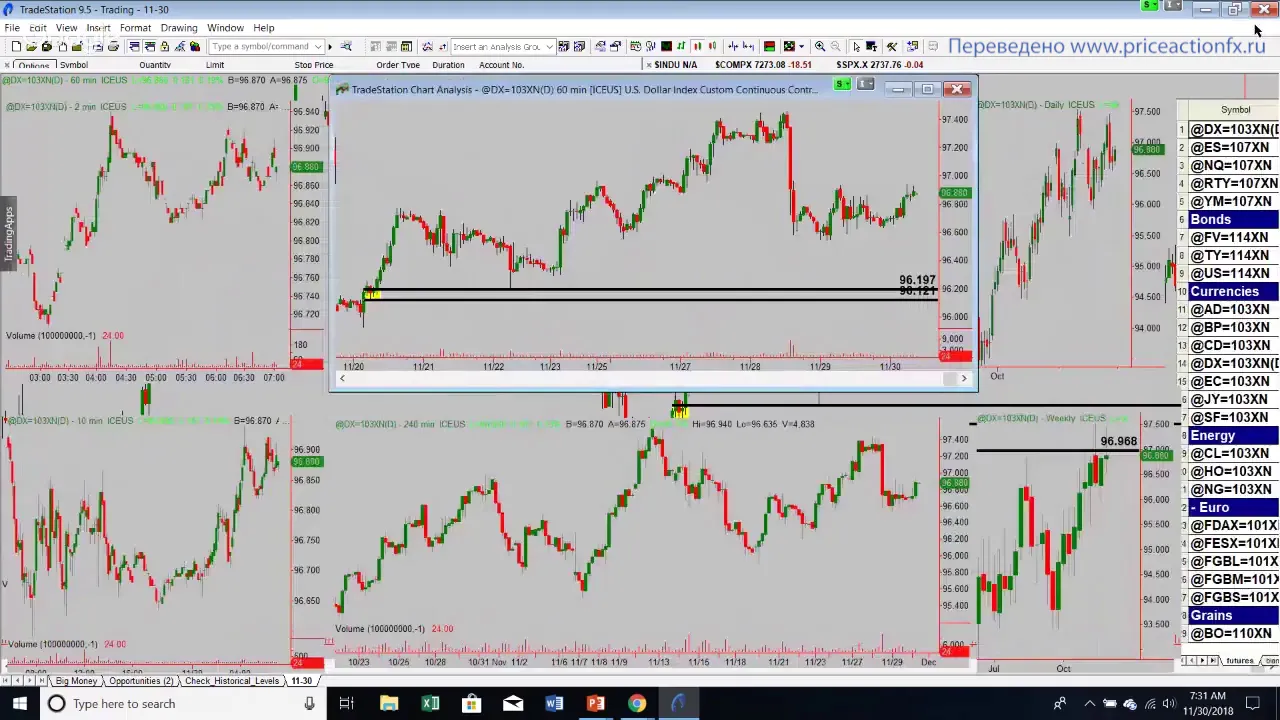Image resolution: width=1280 pixels, height=720 pixels.
Task: Close the order bar with the X
Action: [x=6, y=65]
